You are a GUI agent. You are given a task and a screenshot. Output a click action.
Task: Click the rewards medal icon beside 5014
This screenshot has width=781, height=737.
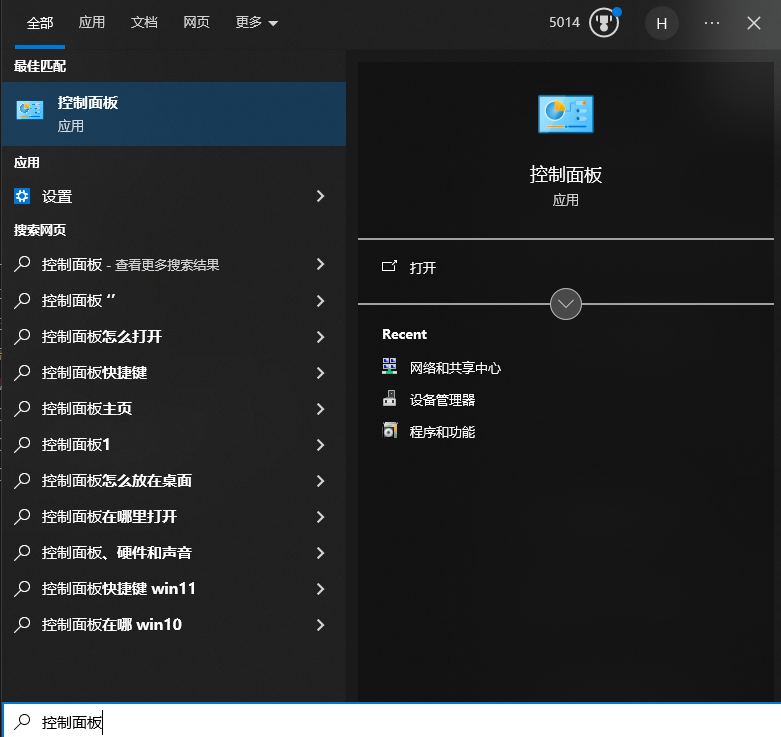[x=604, y=22]
